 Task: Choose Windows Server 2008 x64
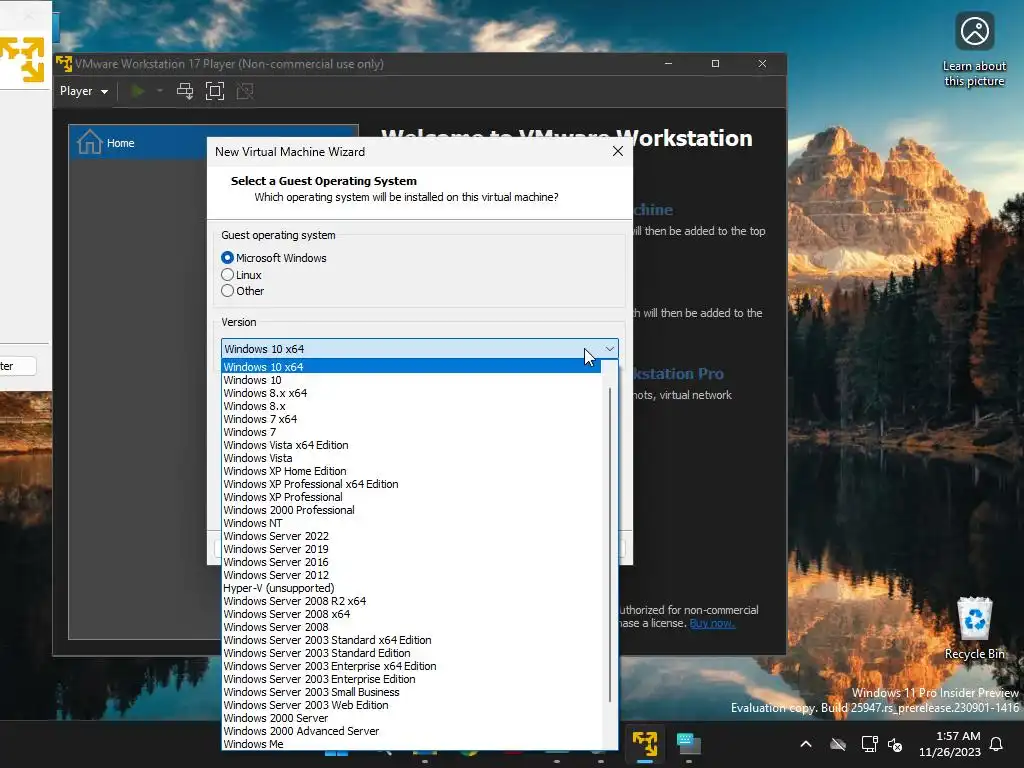tap(411, 614)
